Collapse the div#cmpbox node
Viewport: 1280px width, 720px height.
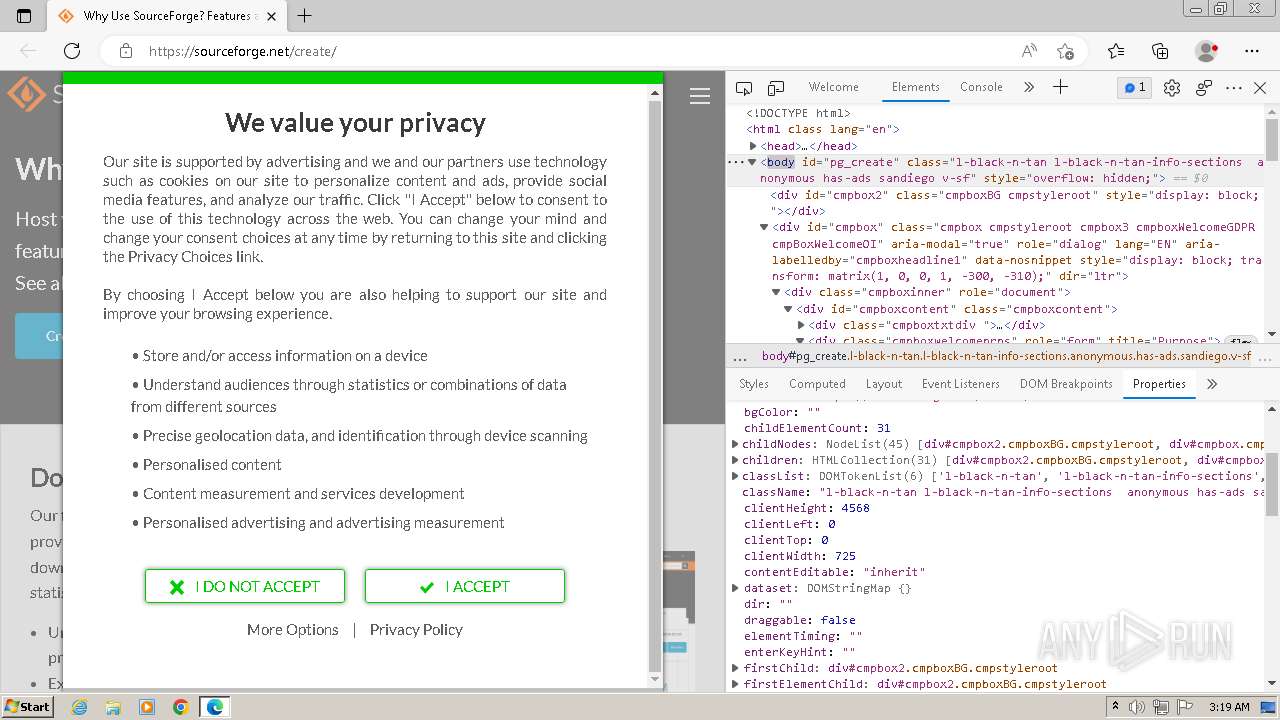[765, 227]
